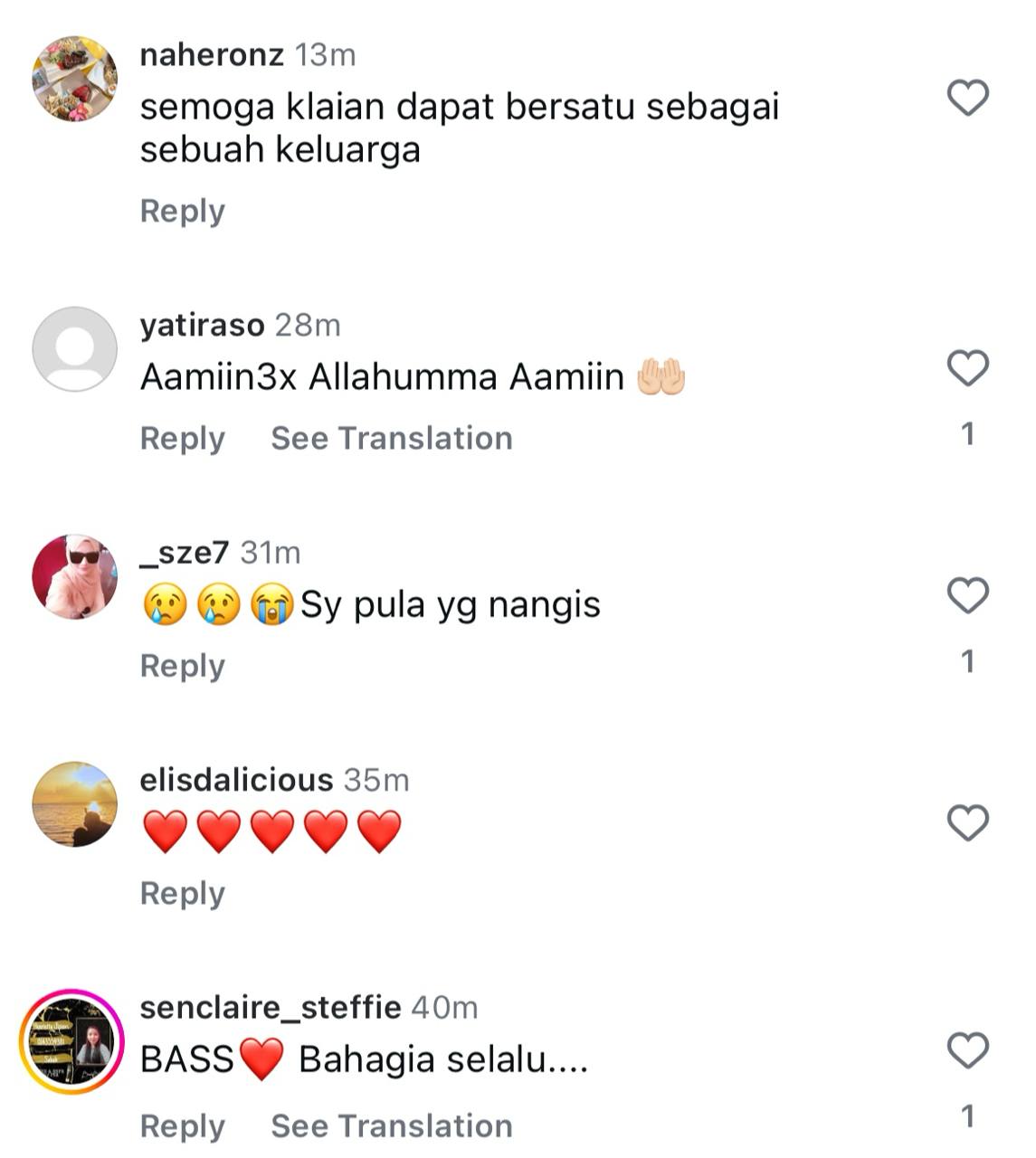Open elisdalicious sunset avatar

coord(74,804)
